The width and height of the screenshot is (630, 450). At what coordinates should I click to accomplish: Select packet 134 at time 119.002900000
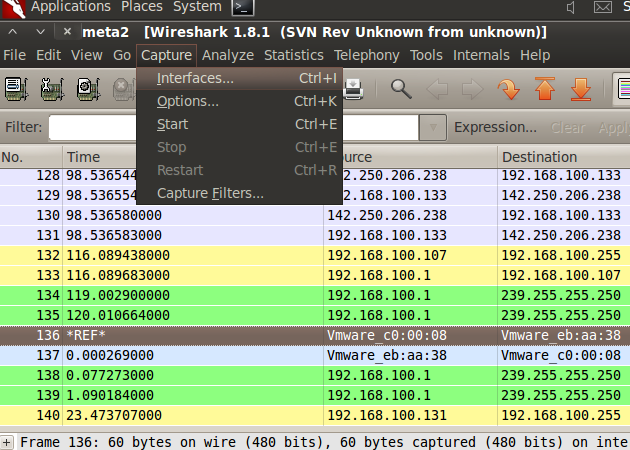[315, 296]
